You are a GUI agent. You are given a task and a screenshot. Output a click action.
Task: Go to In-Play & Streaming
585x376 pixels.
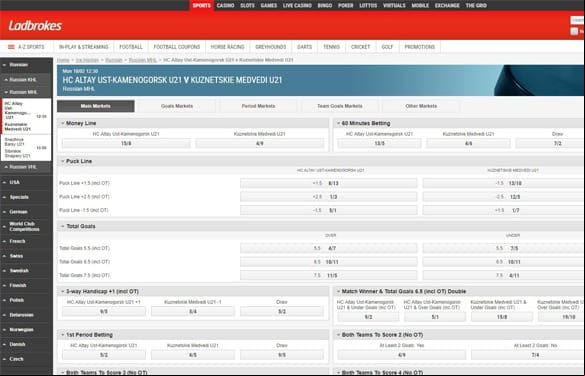click(84, 47)
